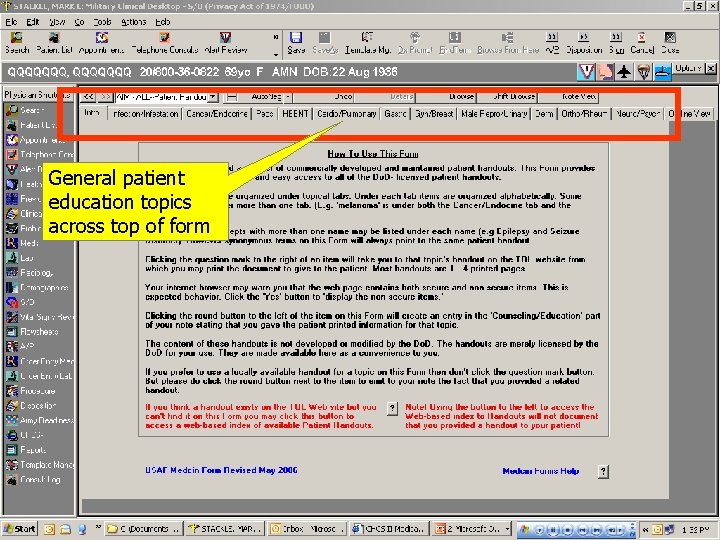Open Army Readiness from the sidebar

point(39,420)
